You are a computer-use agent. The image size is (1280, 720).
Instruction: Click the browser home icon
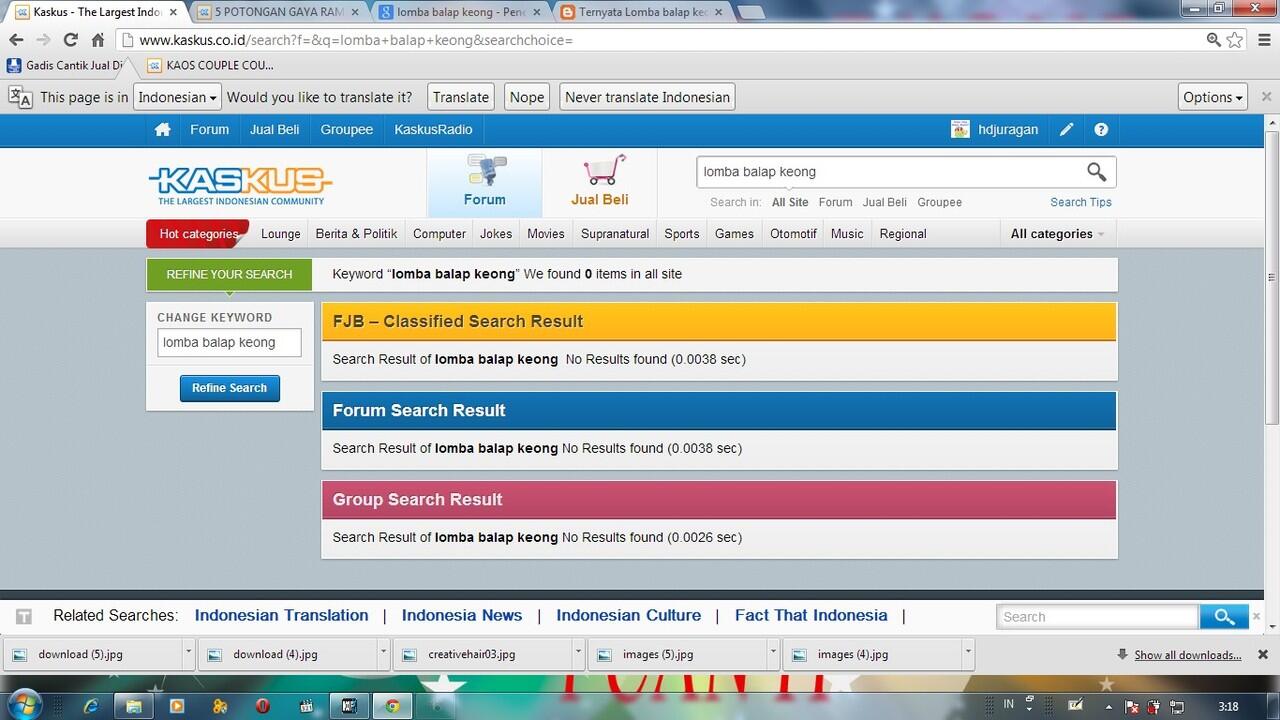97,40
